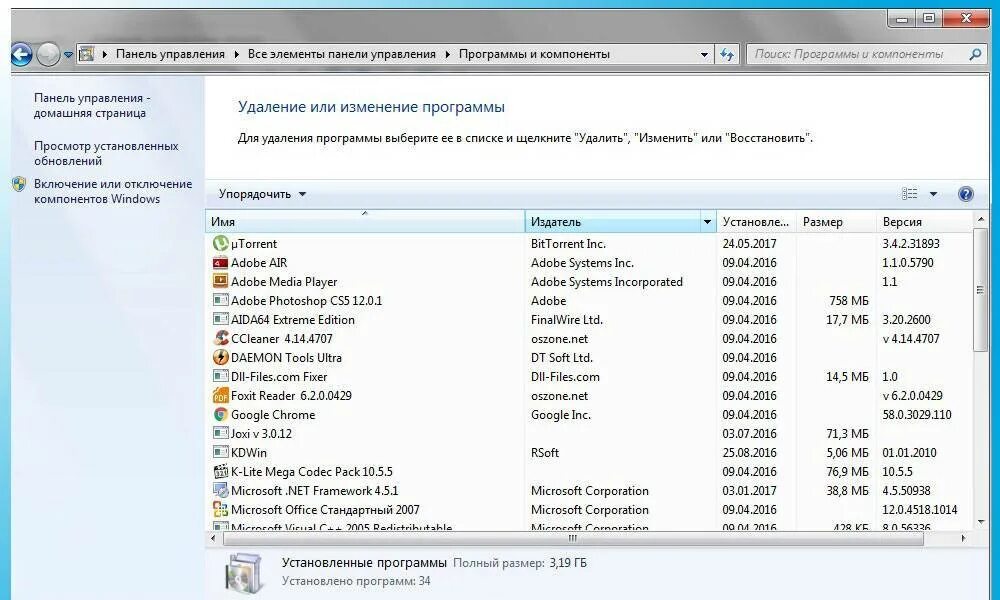The height and width of the screenshot is (600, 1000).
Task: Click the Dll-Files.com Fixer icon
Action: (220, 376)
